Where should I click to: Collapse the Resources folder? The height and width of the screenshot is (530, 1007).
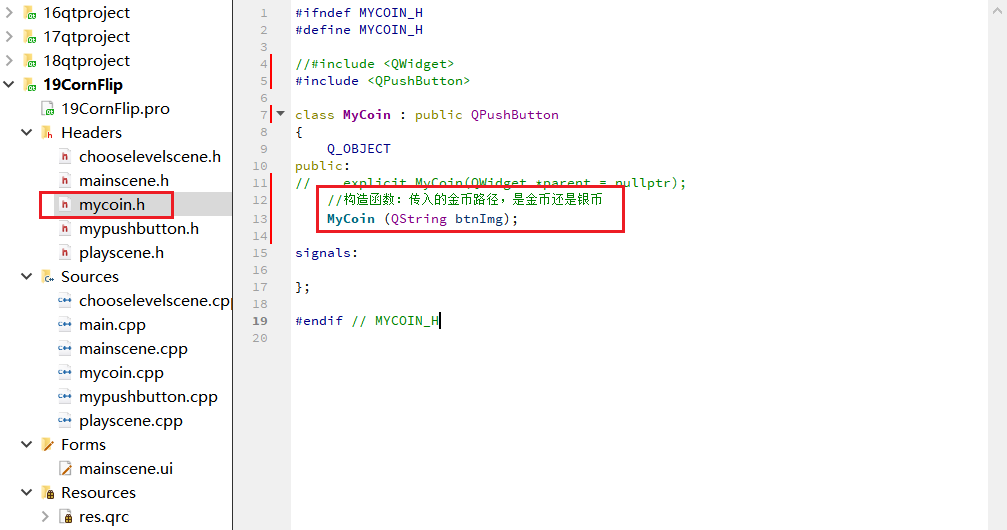[x=27, y=493]
